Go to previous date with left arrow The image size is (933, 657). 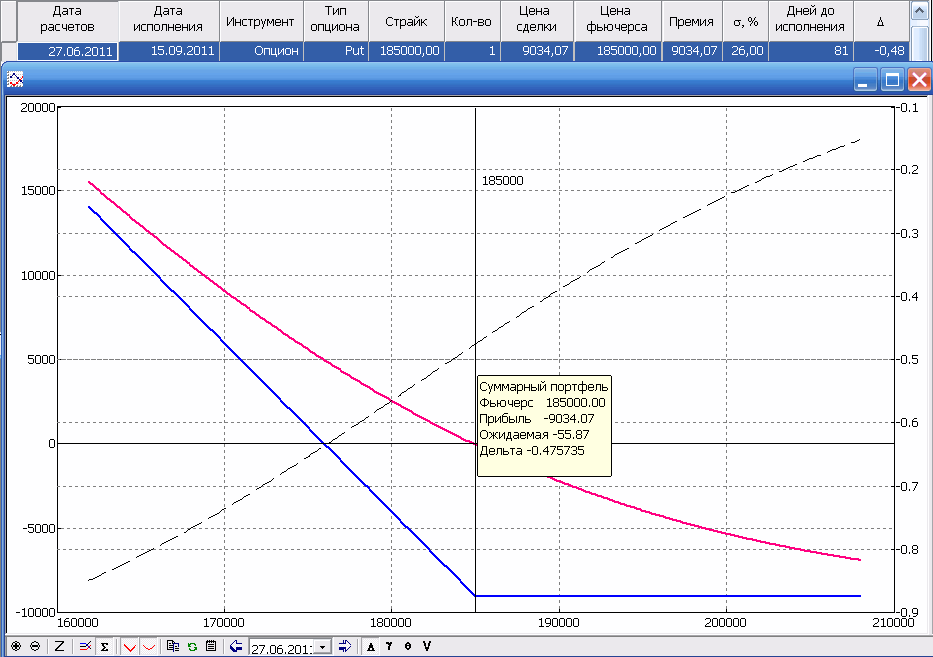click(236, 647)
